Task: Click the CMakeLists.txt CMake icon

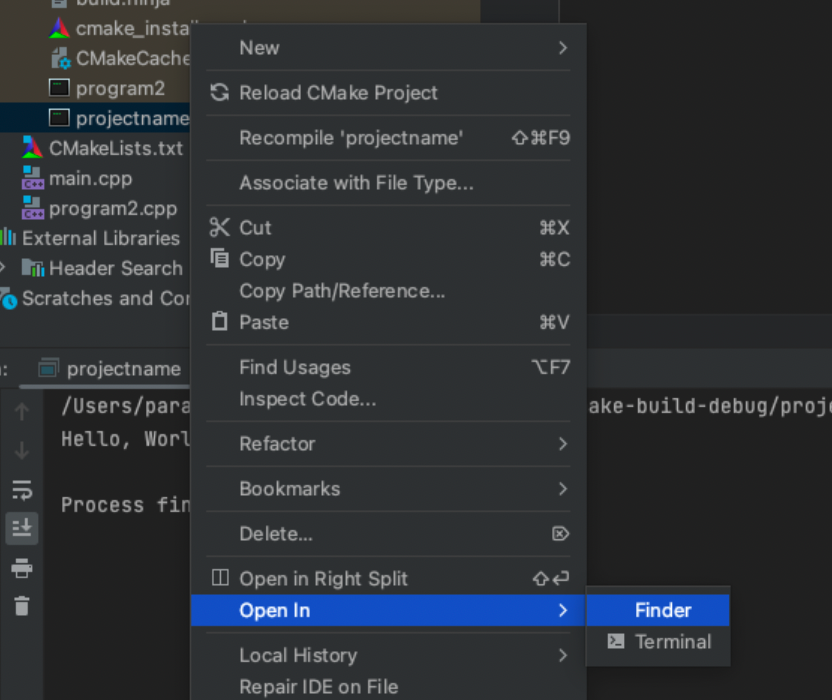Action: 32,148
